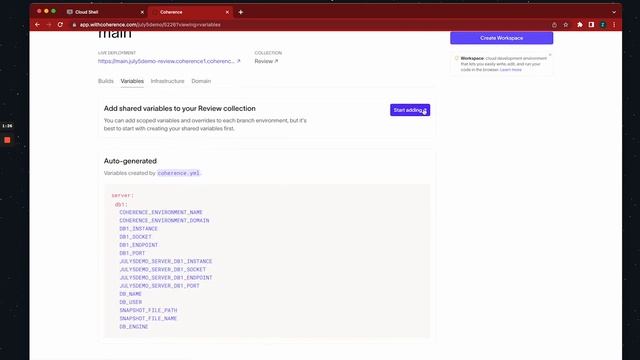Select the Coherence browser tab
This screenshot has height=360, width=640.
pos(190,12)
